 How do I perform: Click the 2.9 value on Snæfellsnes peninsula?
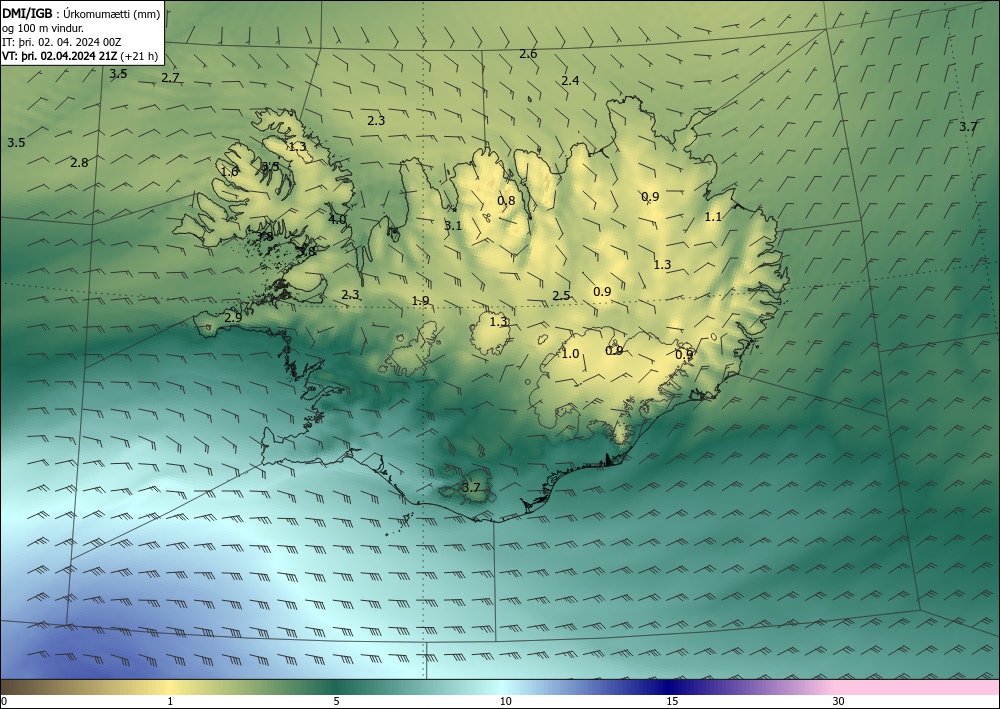click(233, 317)
